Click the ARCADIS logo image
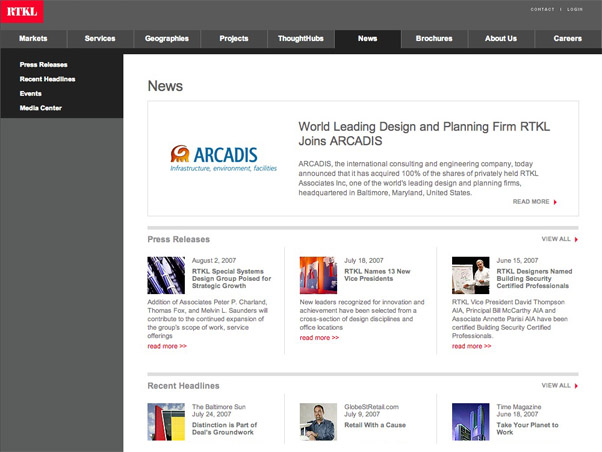602x452 pixels. point(223,158)
